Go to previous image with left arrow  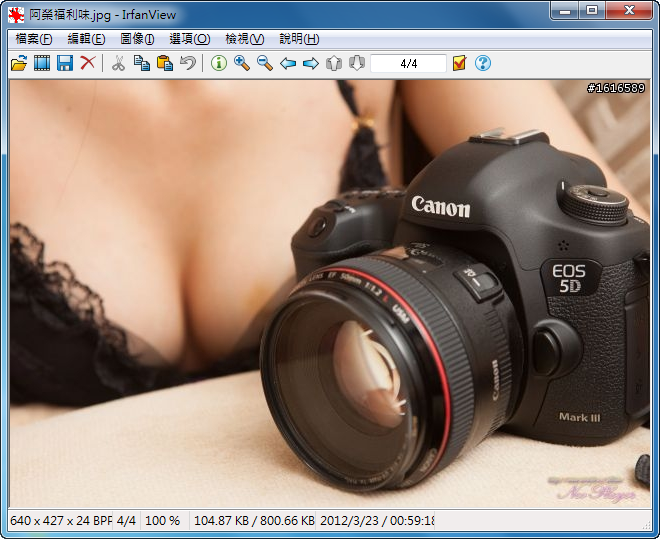pos(288,64)
